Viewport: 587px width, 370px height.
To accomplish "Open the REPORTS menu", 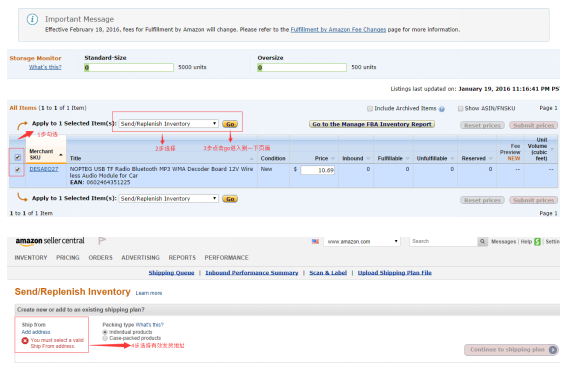I will point(182,258).
